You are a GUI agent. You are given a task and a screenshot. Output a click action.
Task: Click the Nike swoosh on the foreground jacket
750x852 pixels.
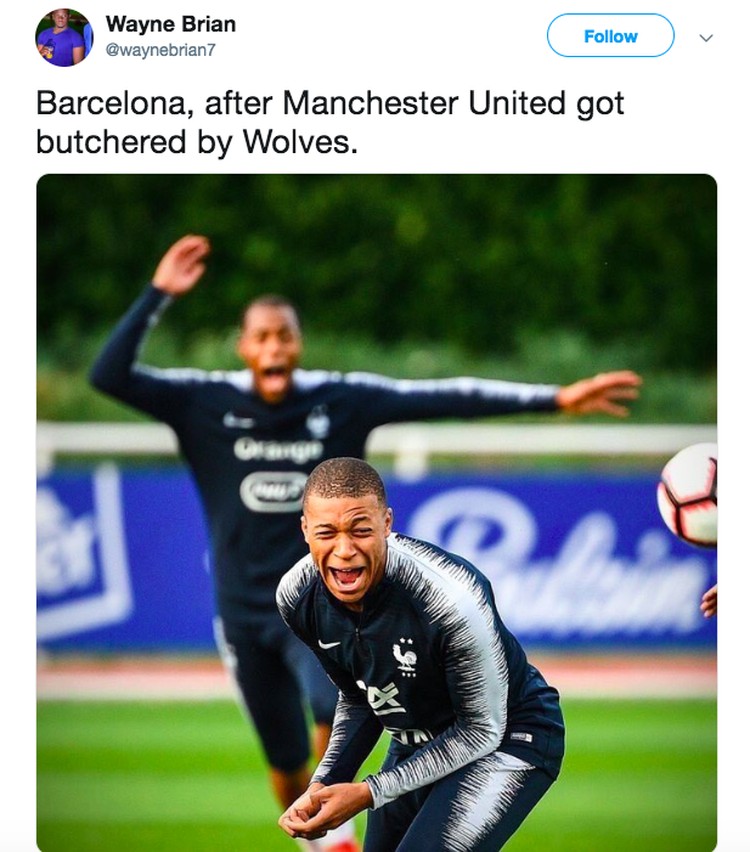[329, 644]
